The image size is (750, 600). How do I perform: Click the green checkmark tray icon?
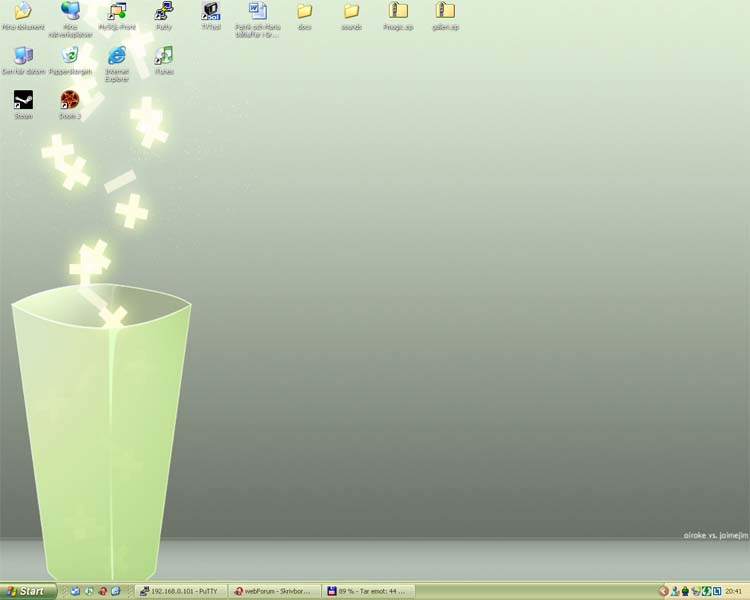(706, 591)
